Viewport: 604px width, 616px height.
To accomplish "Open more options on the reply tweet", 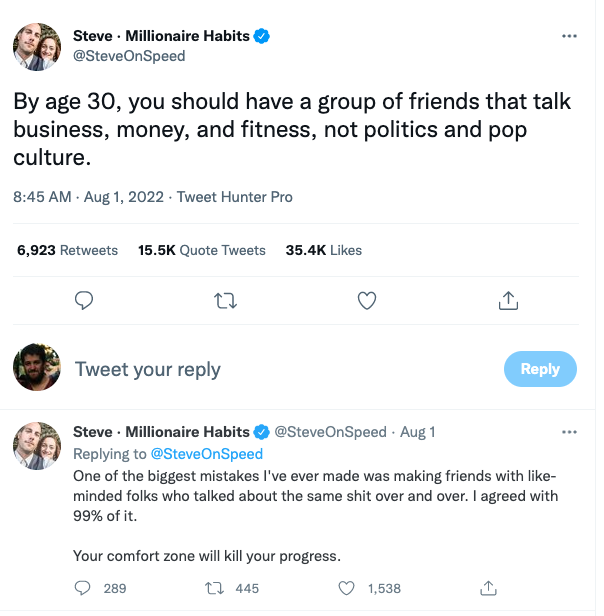I will pos(570,432).
